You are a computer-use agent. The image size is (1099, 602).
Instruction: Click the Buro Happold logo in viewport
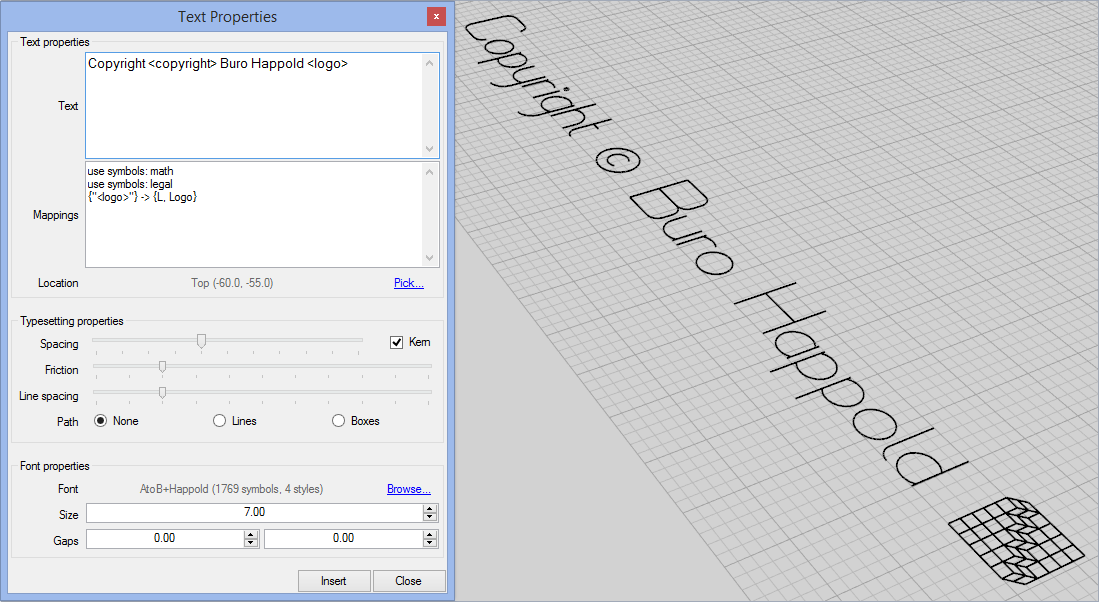[x=1014, y=539]
